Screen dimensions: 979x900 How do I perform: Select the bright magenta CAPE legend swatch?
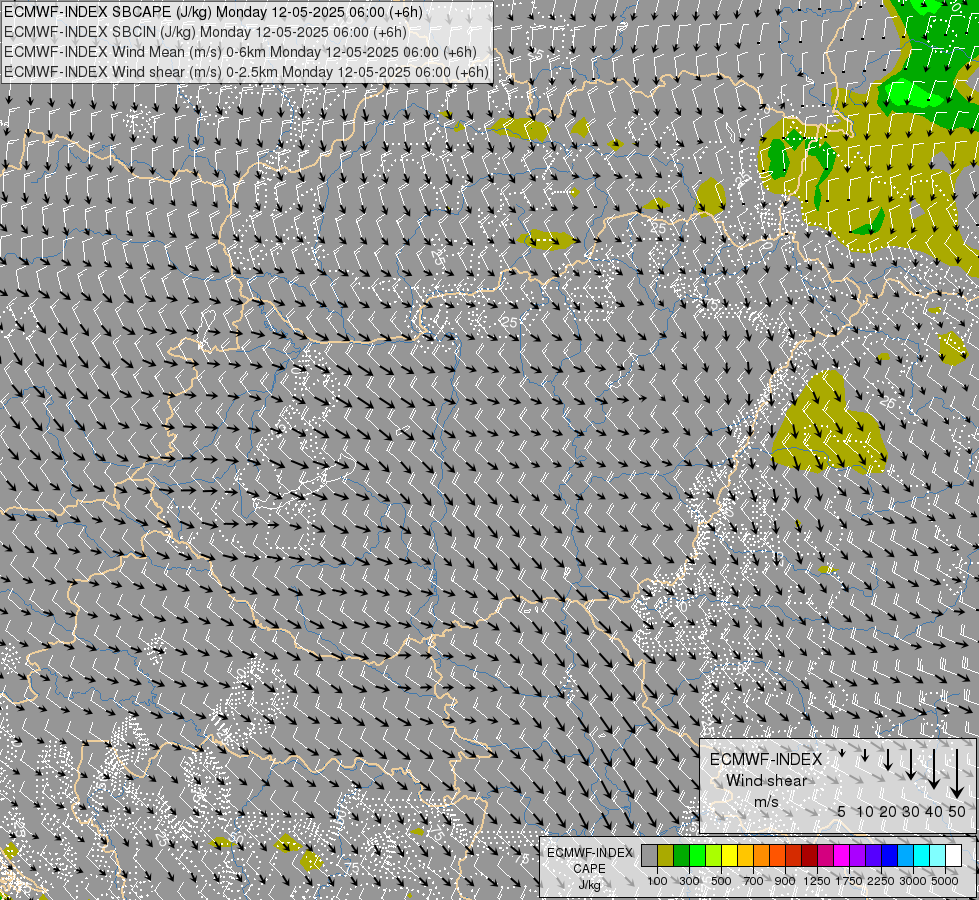pos(841,855)
